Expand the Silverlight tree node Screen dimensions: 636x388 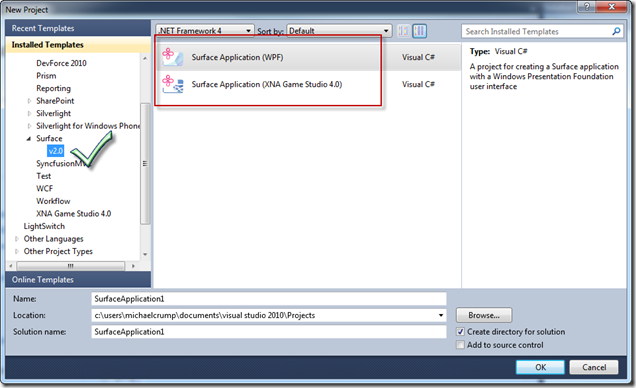click(x=29, y=113)
